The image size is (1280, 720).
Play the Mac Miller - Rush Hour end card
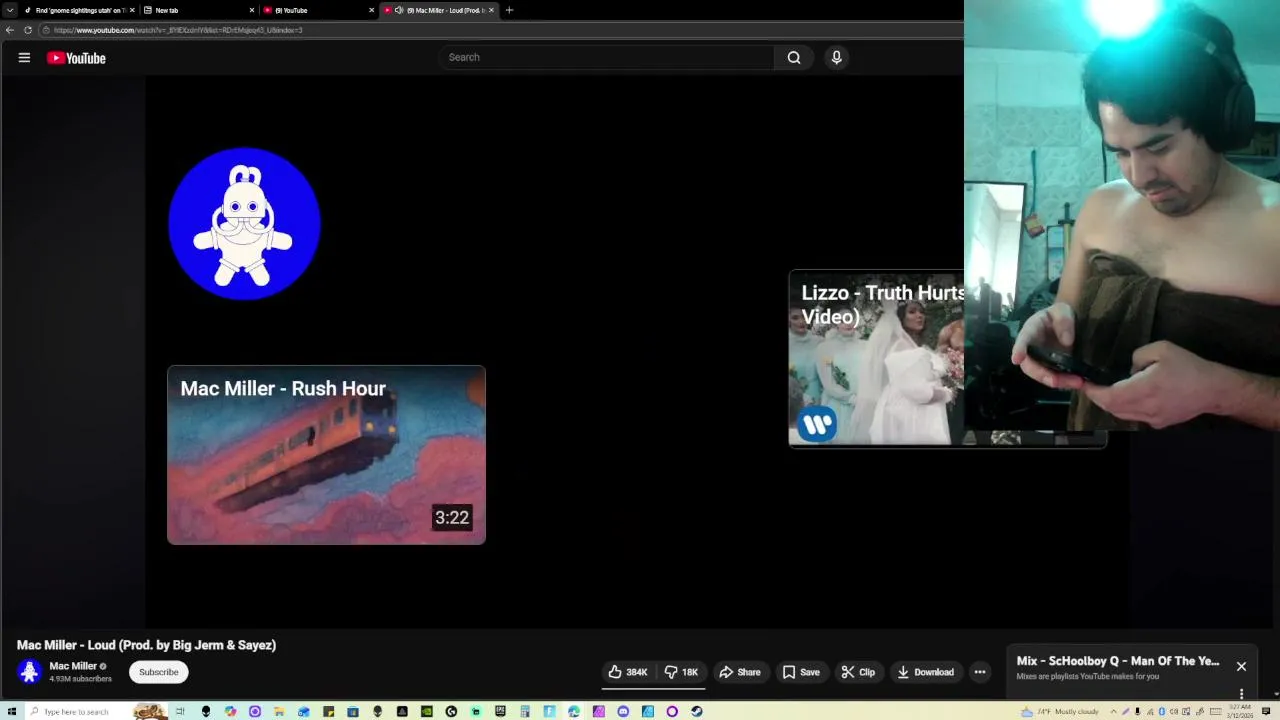[x=326, y=455]
